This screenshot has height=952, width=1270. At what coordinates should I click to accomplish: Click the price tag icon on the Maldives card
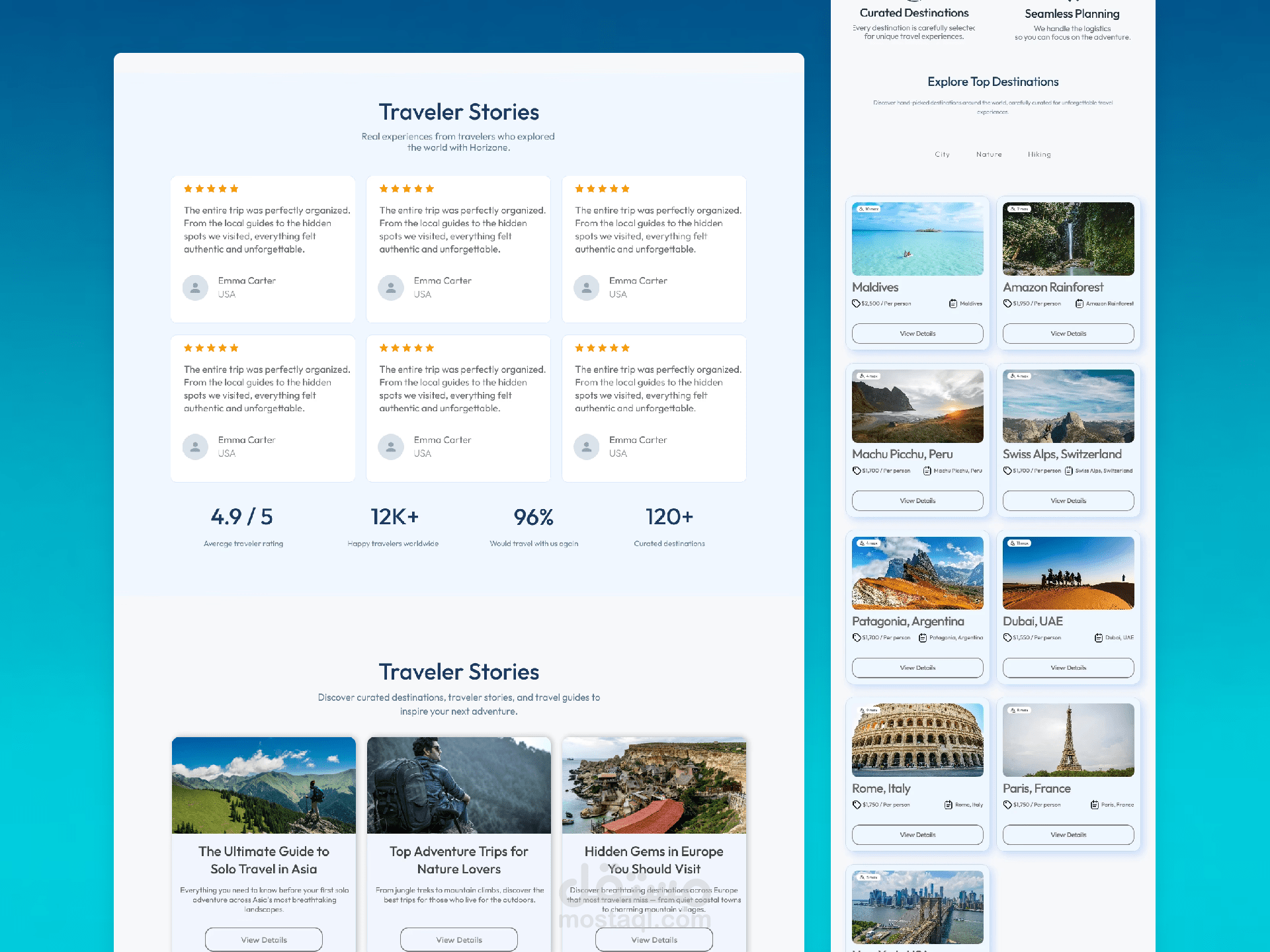coord(856,303)
